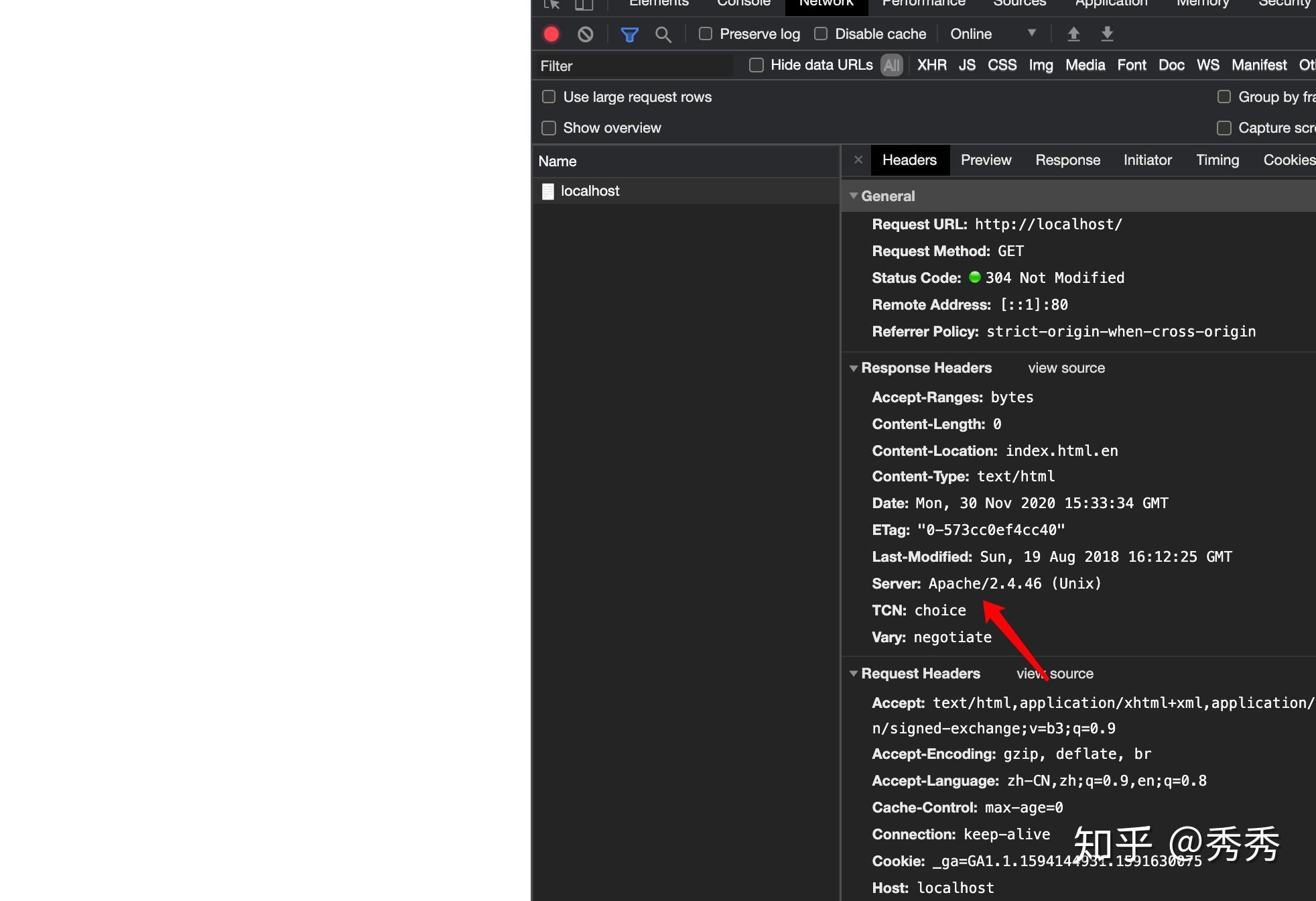Image resolution: width=1316 pixels, height=901 pixels.
Task: Open the Timing tab
Action: tap(1218, 160)
